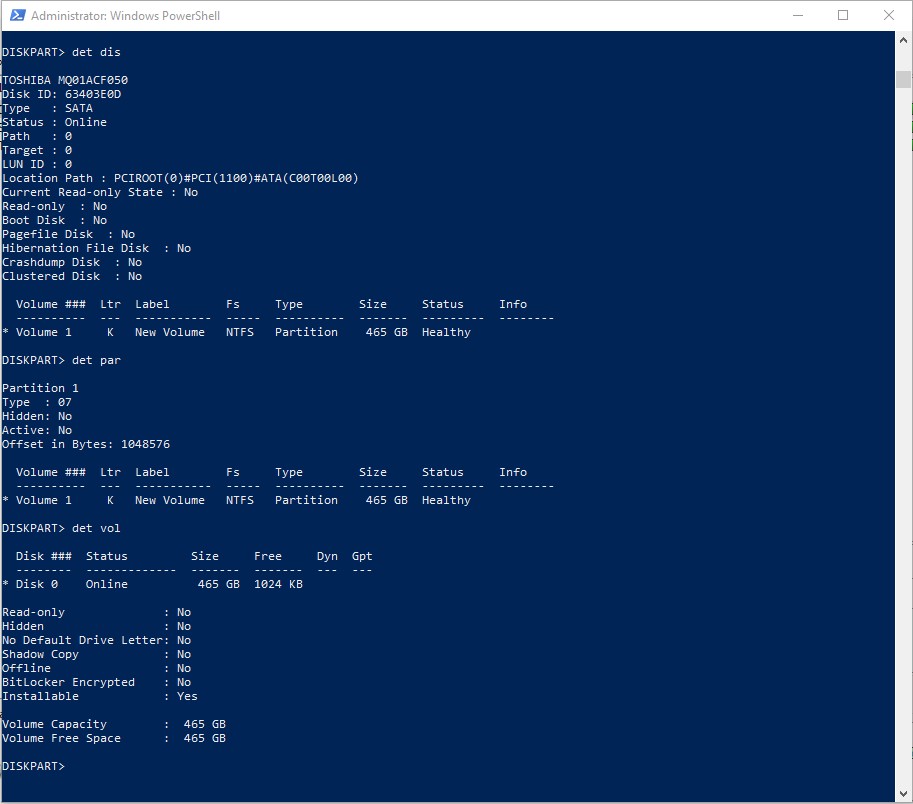Minimize the PowerShell window
913x804 pixels.
pyautogui.click(x=797, y=16)
